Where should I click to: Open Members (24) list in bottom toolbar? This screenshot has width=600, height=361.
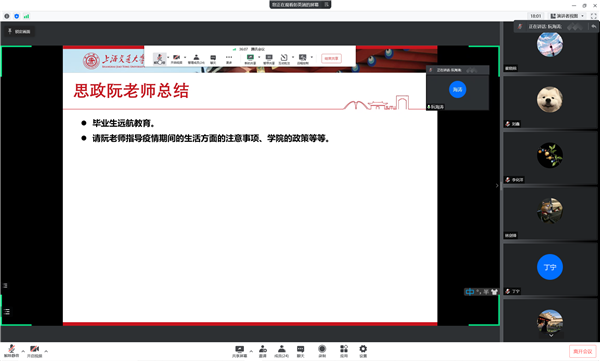click(x=282, y=351)
